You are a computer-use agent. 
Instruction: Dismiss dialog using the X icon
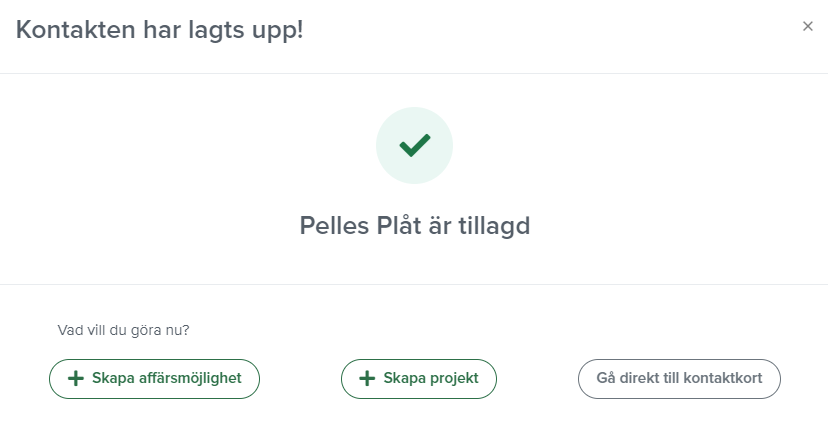808,27
